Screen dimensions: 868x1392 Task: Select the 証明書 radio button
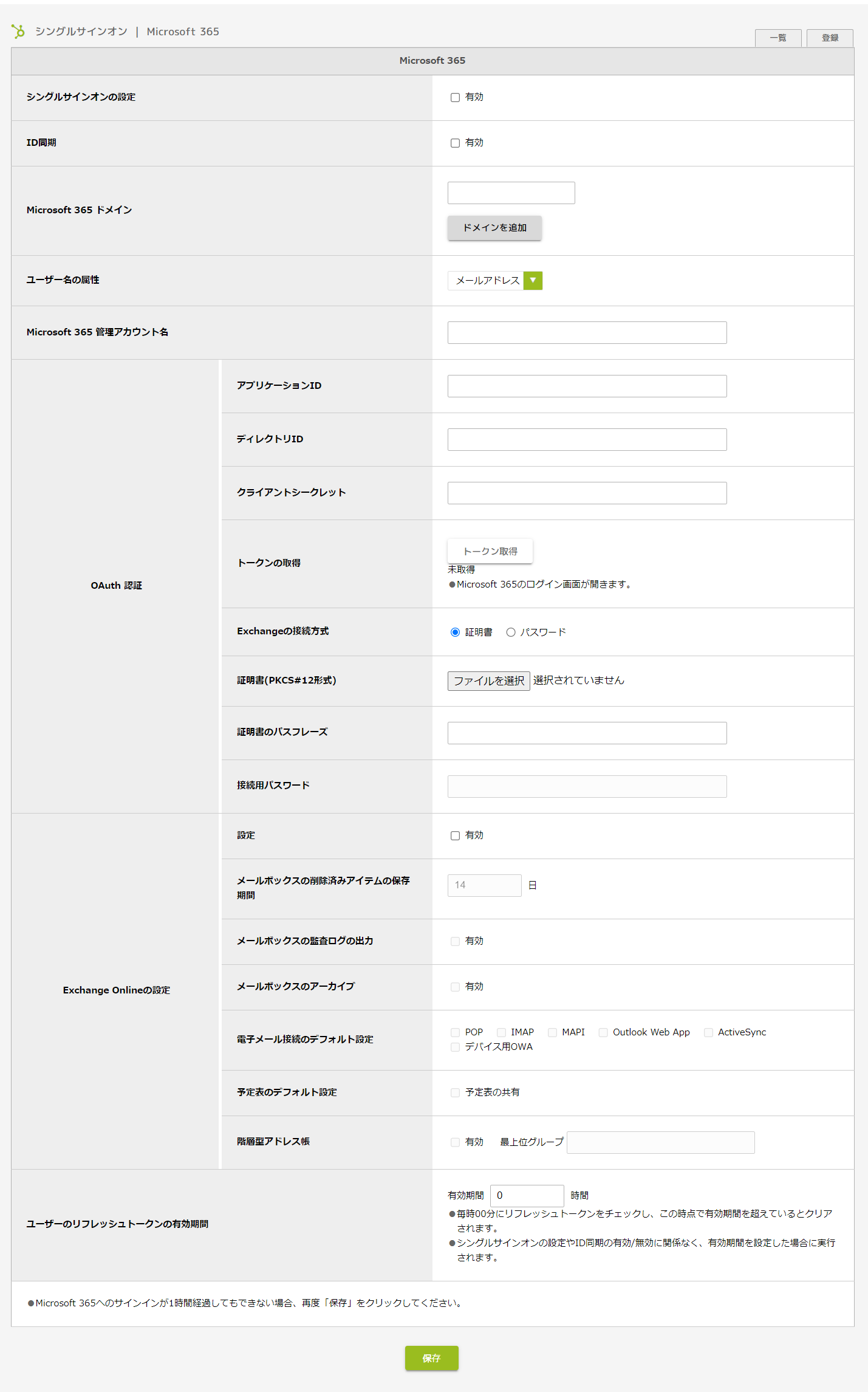tap(455, 633)
